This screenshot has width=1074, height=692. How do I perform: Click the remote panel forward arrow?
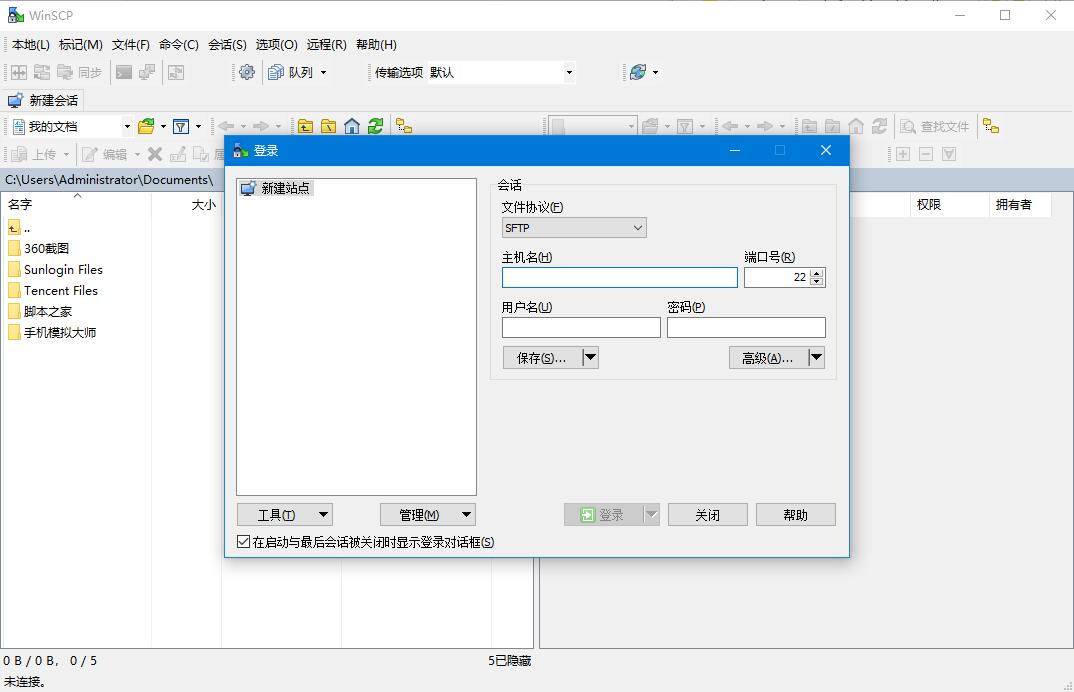click(765, 126)
